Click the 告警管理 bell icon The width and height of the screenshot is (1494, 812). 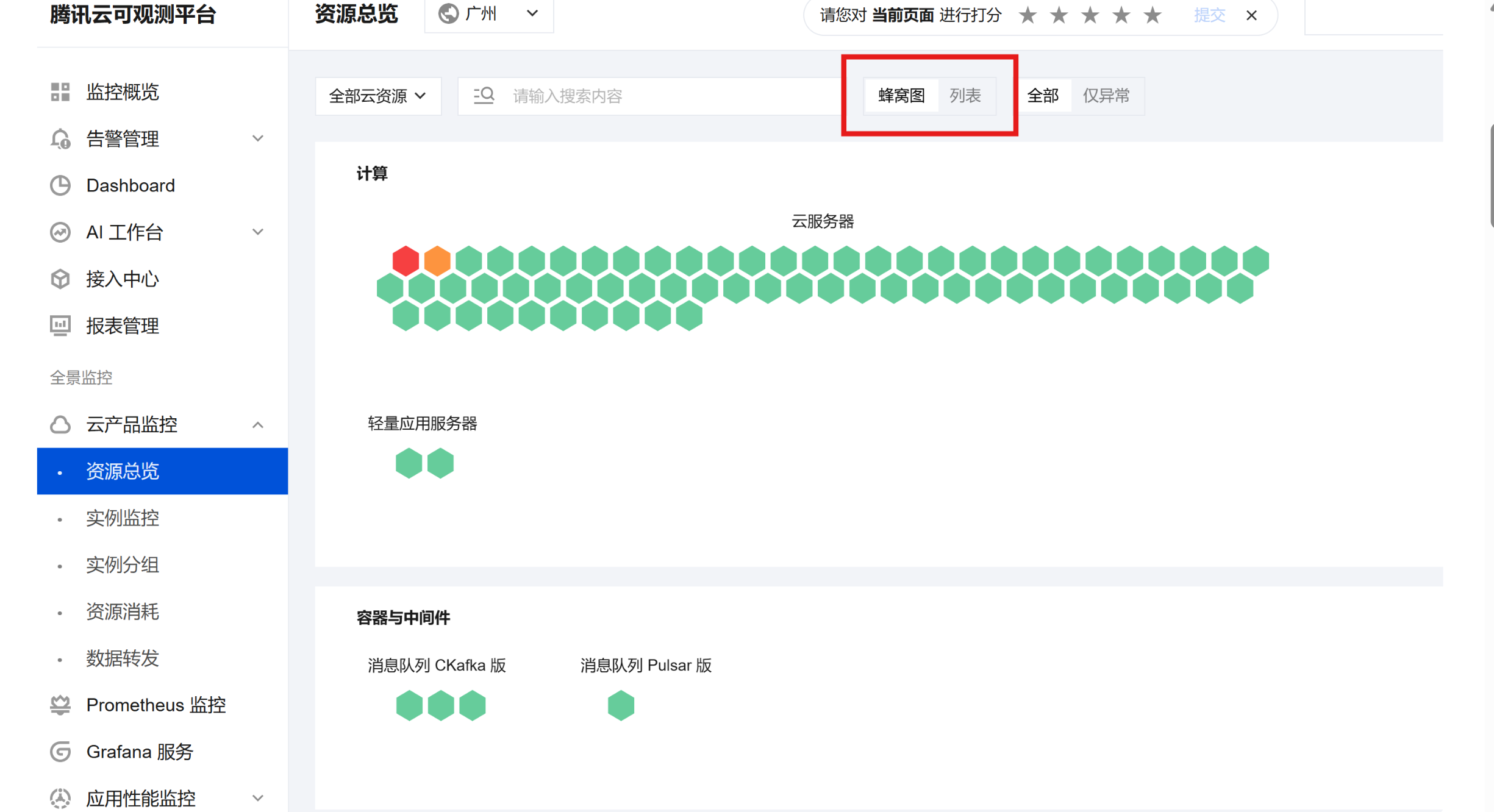[60, 139]
